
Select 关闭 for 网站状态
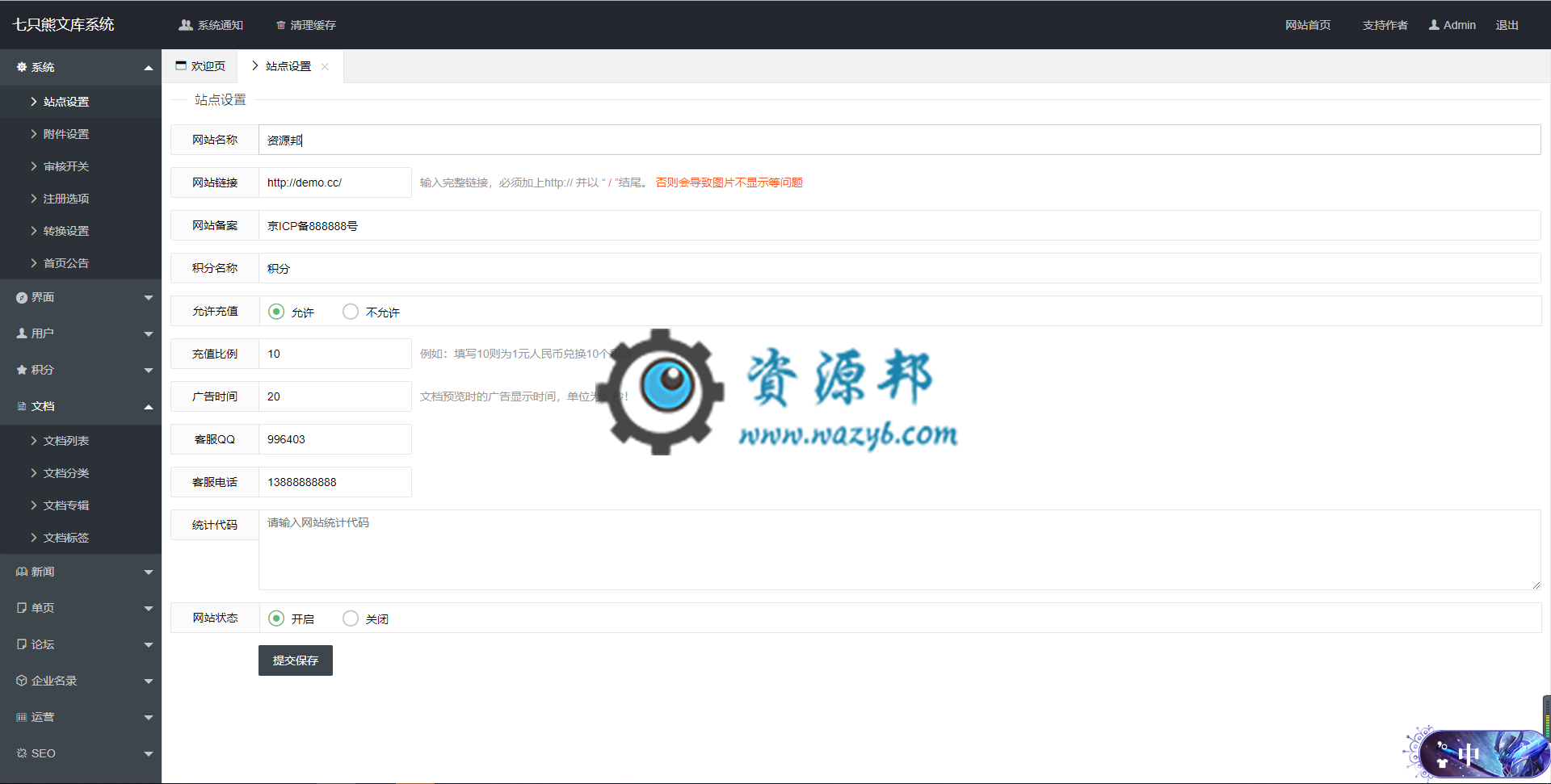pos(351,618)
